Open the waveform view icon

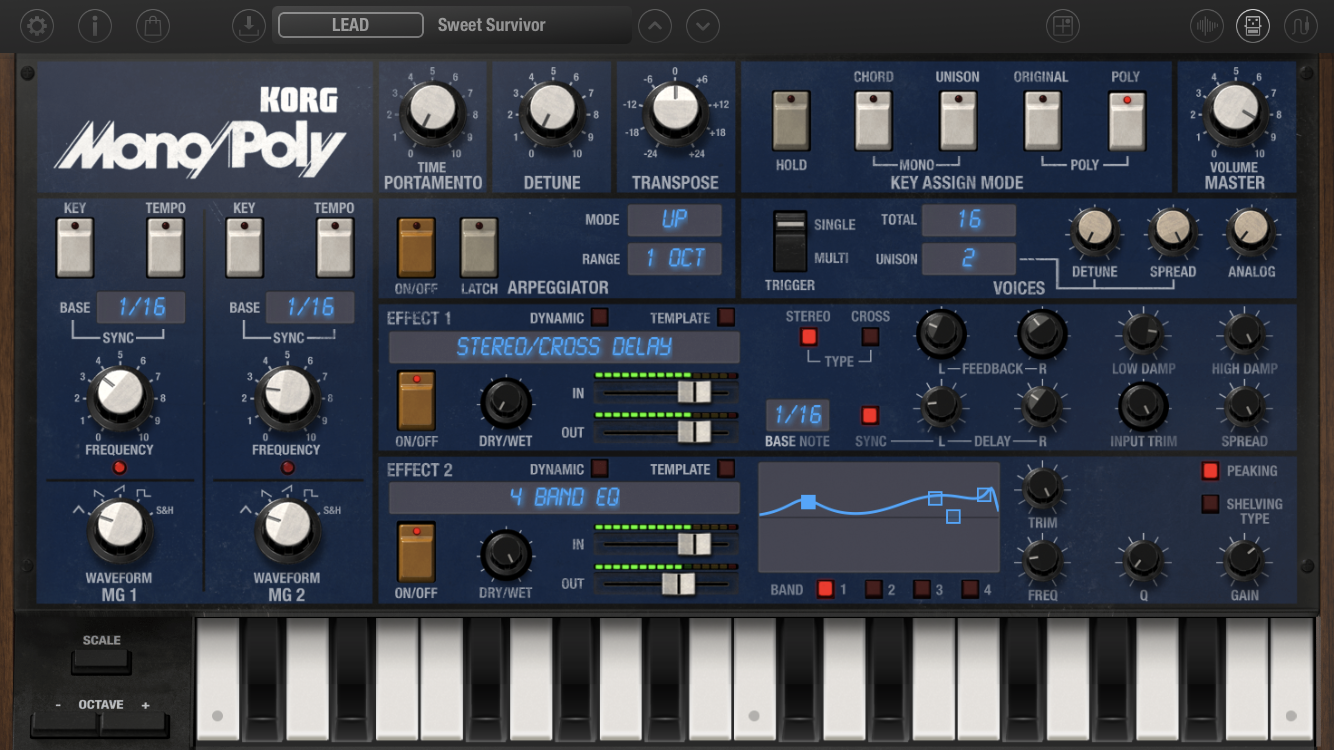tap(1207, 25)
